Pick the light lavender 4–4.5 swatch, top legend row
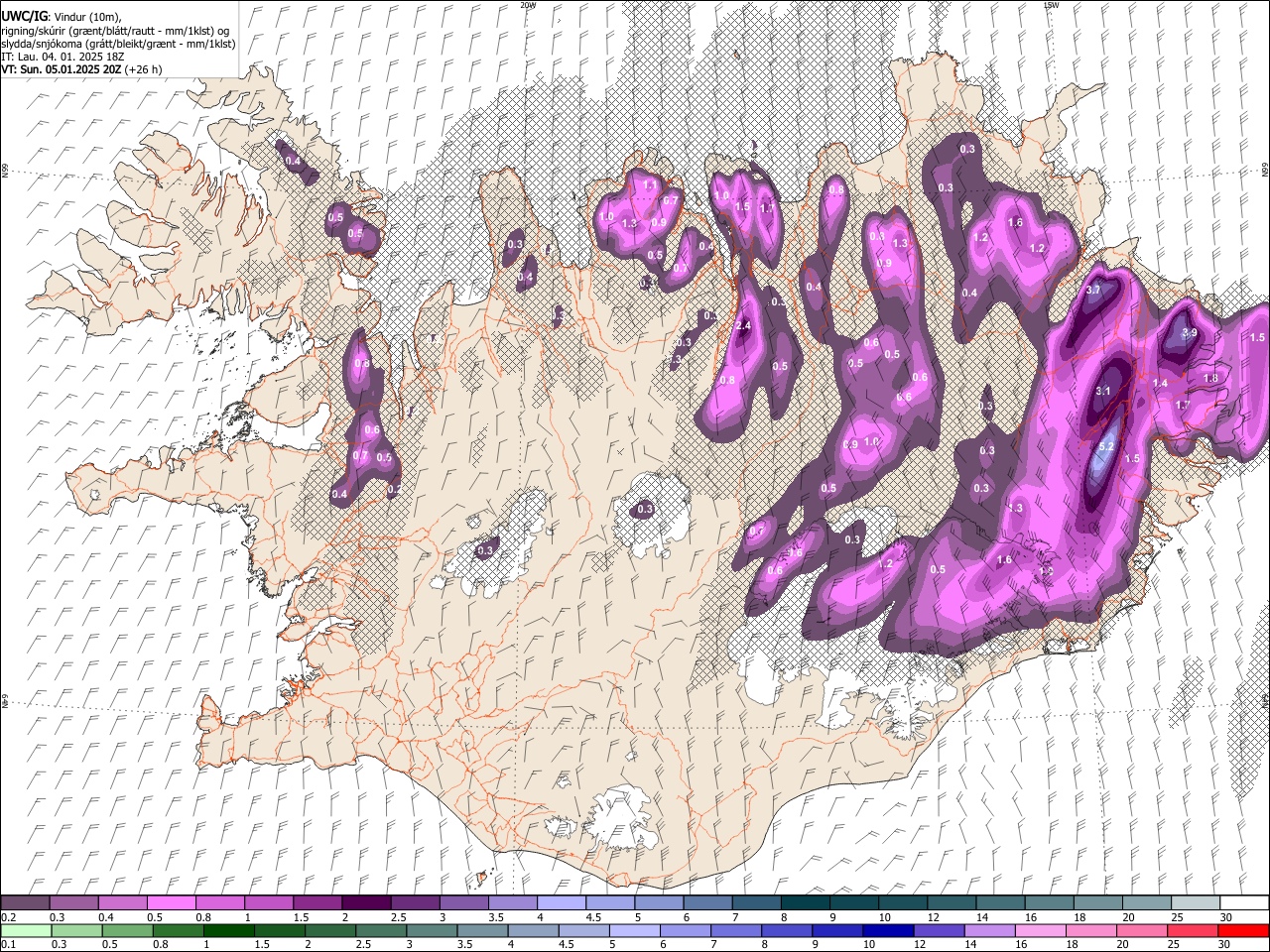This screenshot has width=1270, height=952. pos(562,902)
